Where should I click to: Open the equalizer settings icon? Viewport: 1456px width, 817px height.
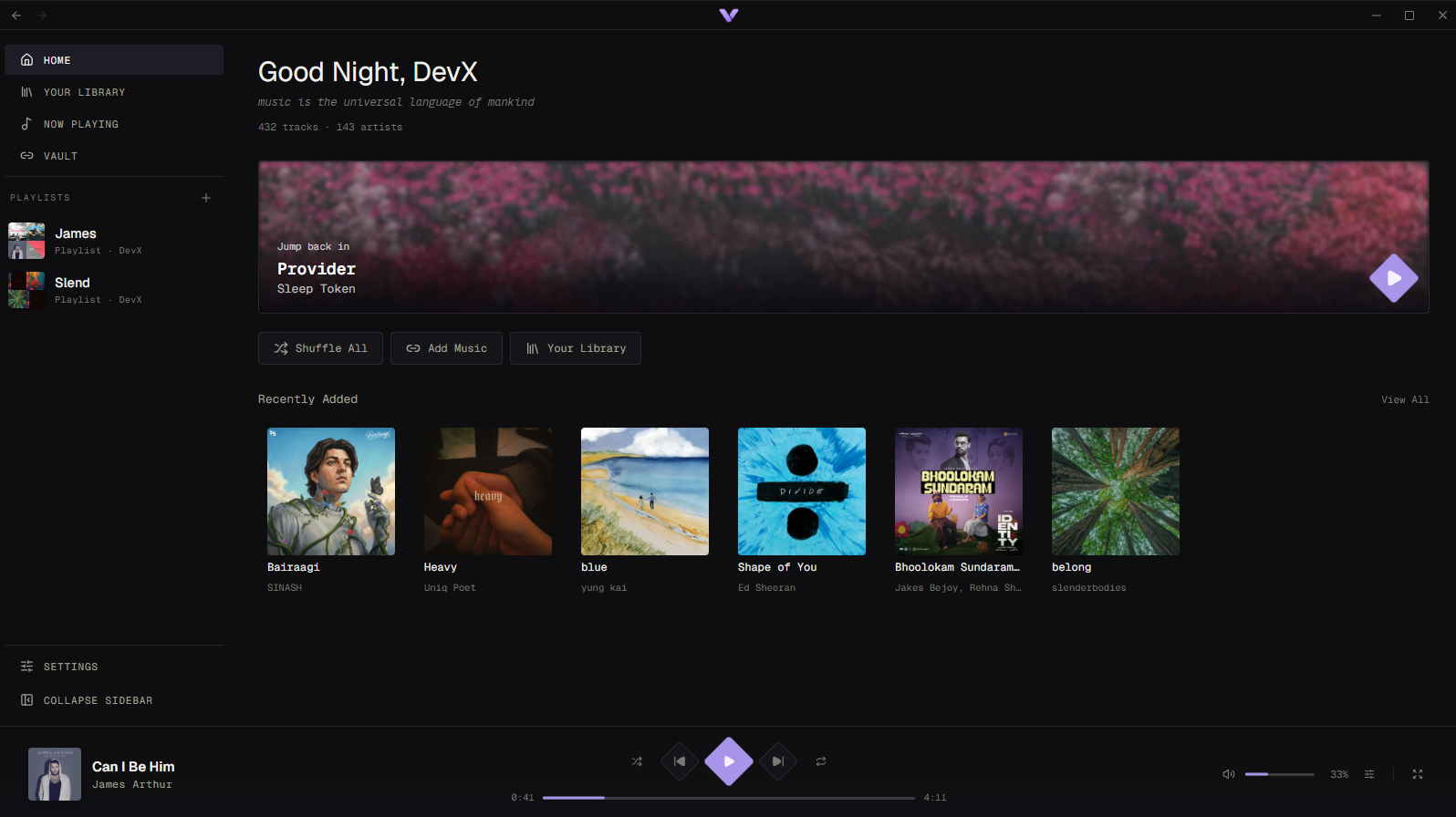1369,774
